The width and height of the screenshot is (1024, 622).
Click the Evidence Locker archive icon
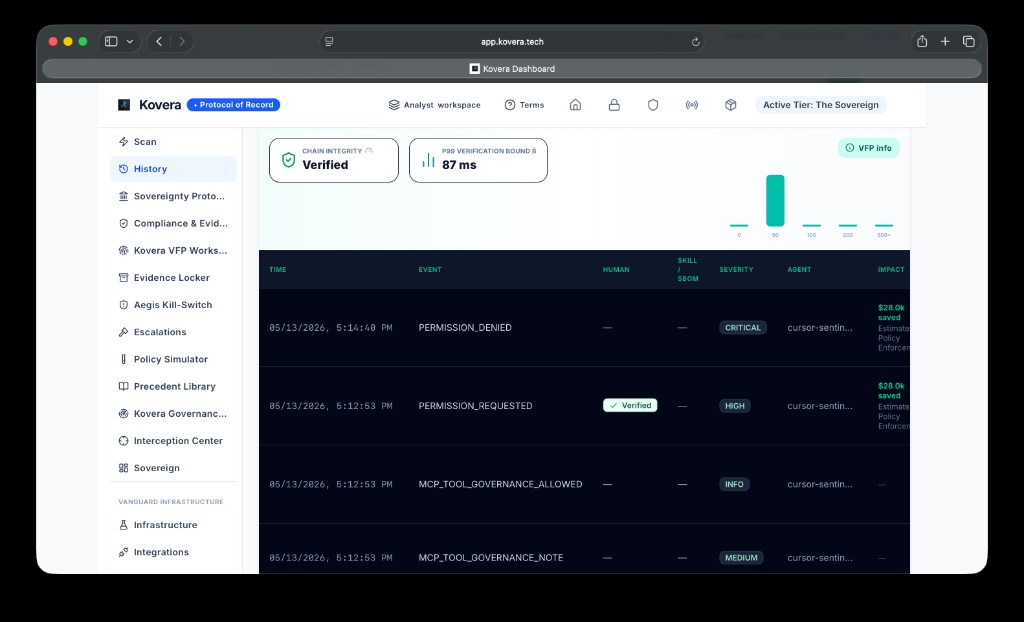pos(123,278)
